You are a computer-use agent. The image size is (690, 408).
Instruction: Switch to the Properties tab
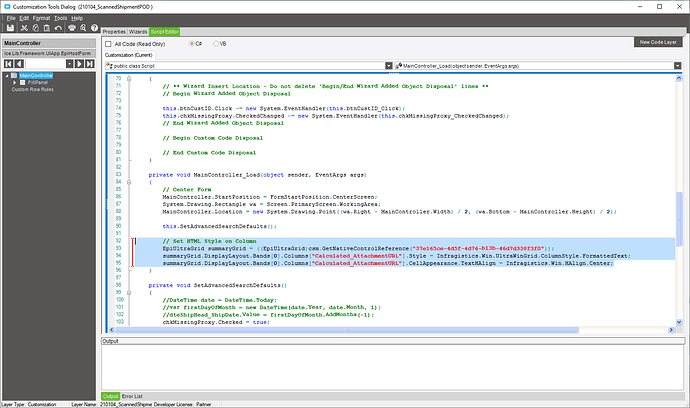click(x=114, y=32)
